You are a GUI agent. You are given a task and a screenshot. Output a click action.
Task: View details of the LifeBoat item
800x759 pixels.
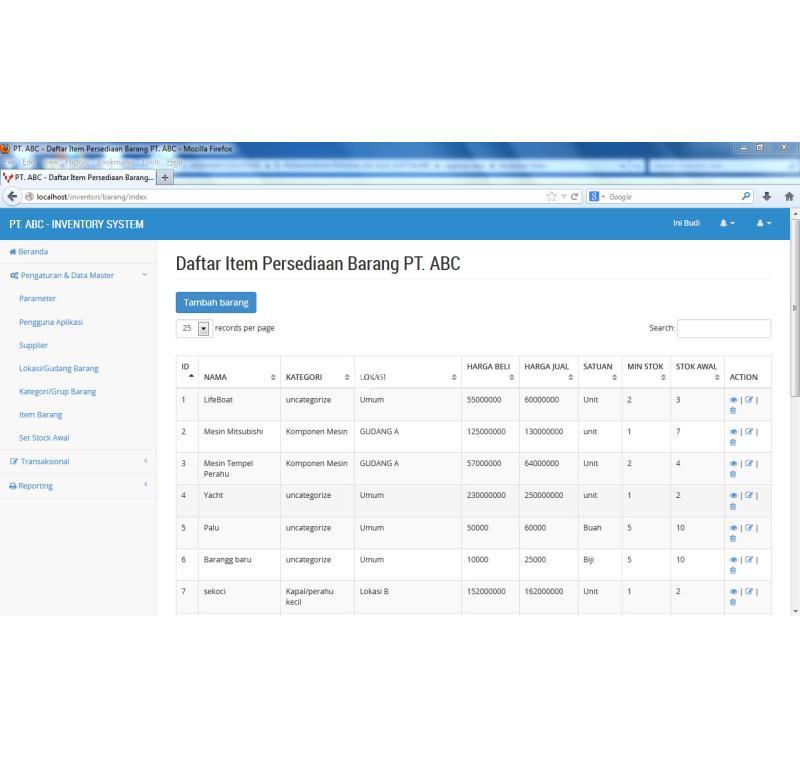(x=735, y=400)
